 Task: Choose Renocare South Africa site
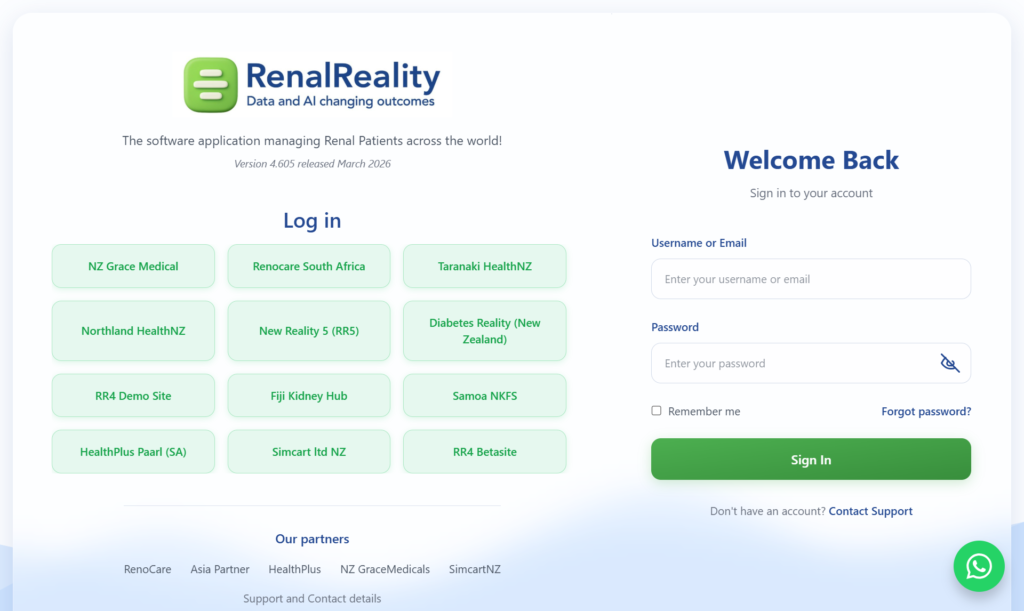pos(309,266)
